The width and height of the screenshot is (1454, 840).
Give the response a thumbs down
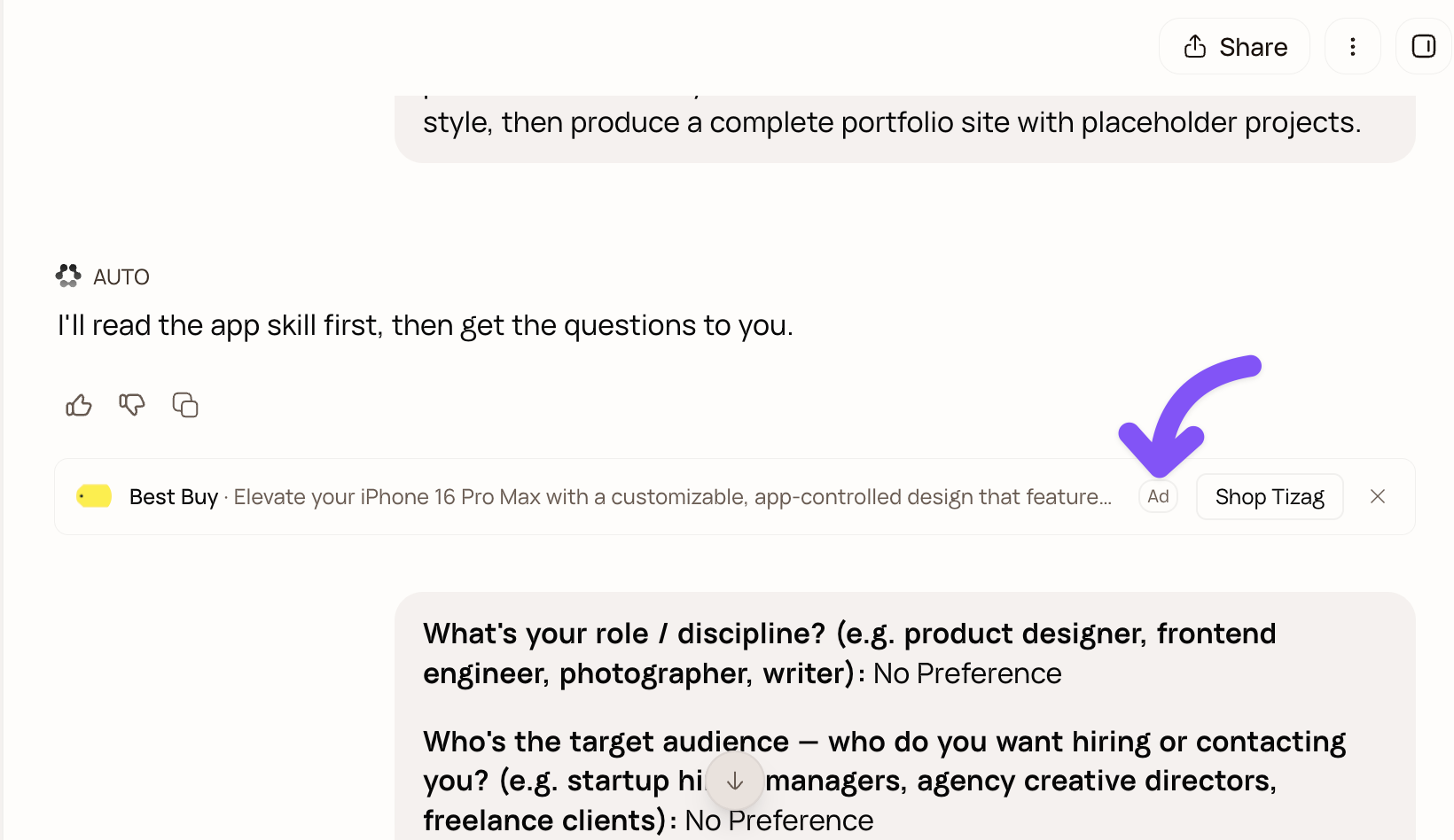click(132, 406)
